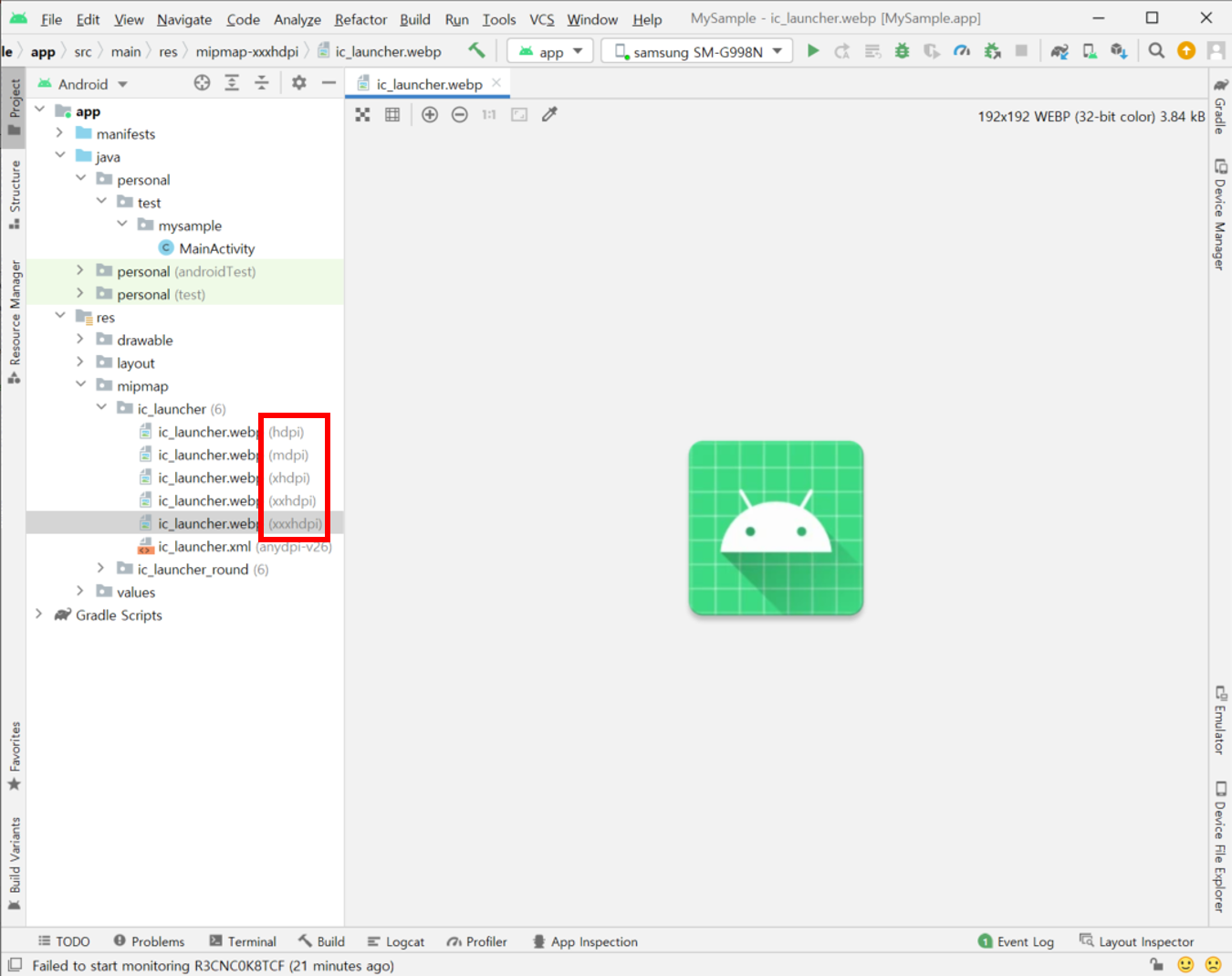The image size is (1232, 976).
Task: Click the Apply Changes and Restart Activity icon
Action: click(x=842, y=51)
